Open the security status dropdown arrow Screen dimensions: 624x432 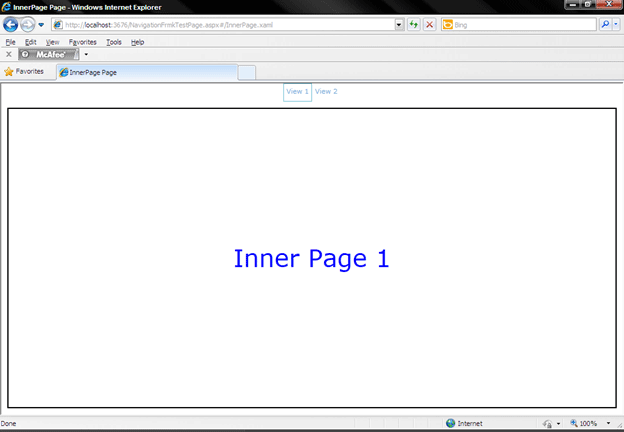558,424
